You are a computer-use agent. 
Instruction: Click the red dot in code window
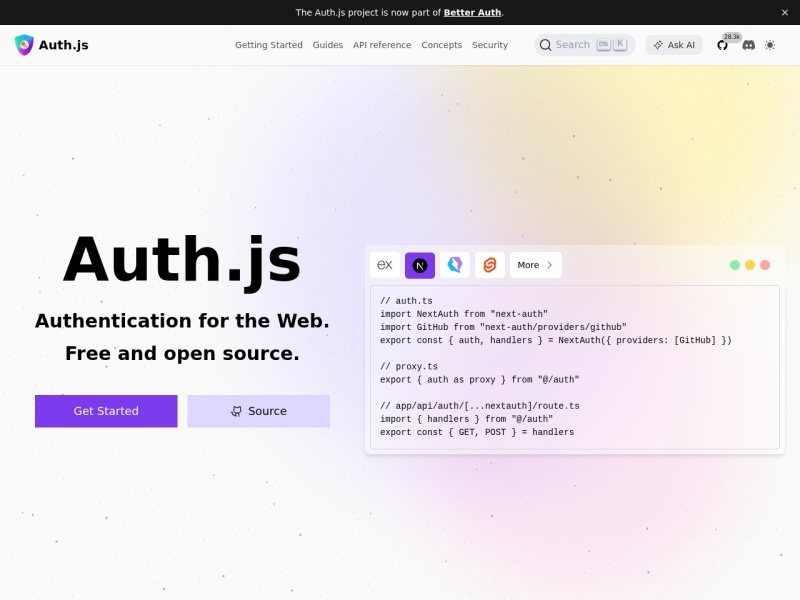[x=765, y=265]
